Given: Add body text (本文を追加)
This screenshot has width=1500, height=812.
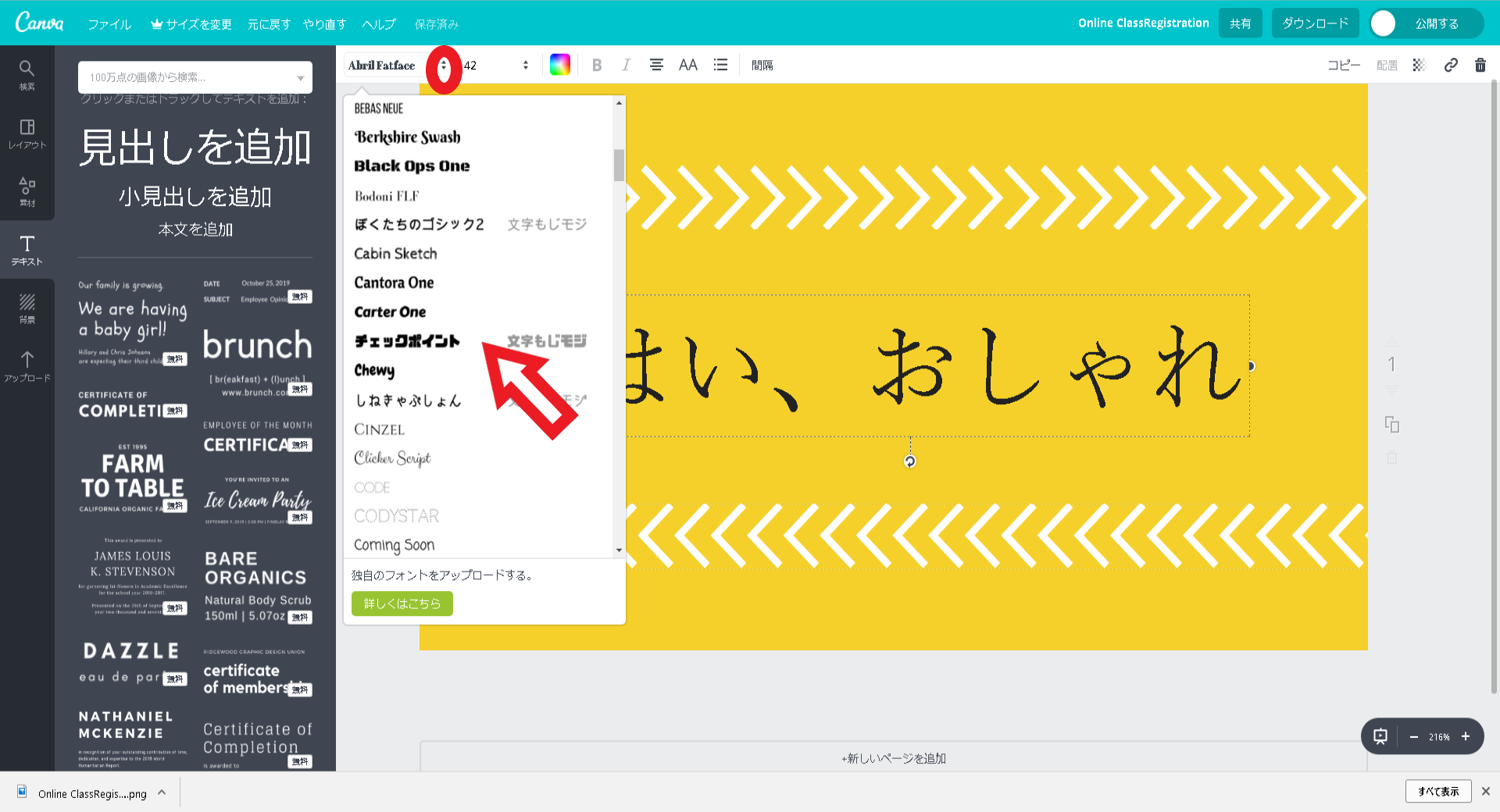Looking at the screenshot, I should click(195, 230).
